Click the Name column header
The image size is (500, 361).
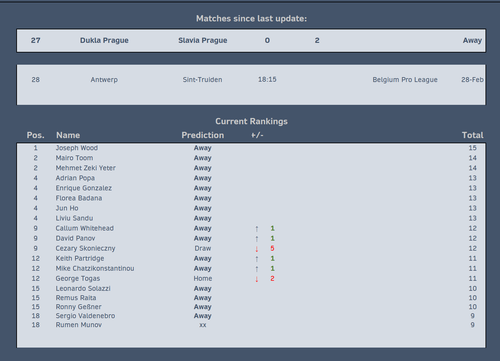[68, 135]
